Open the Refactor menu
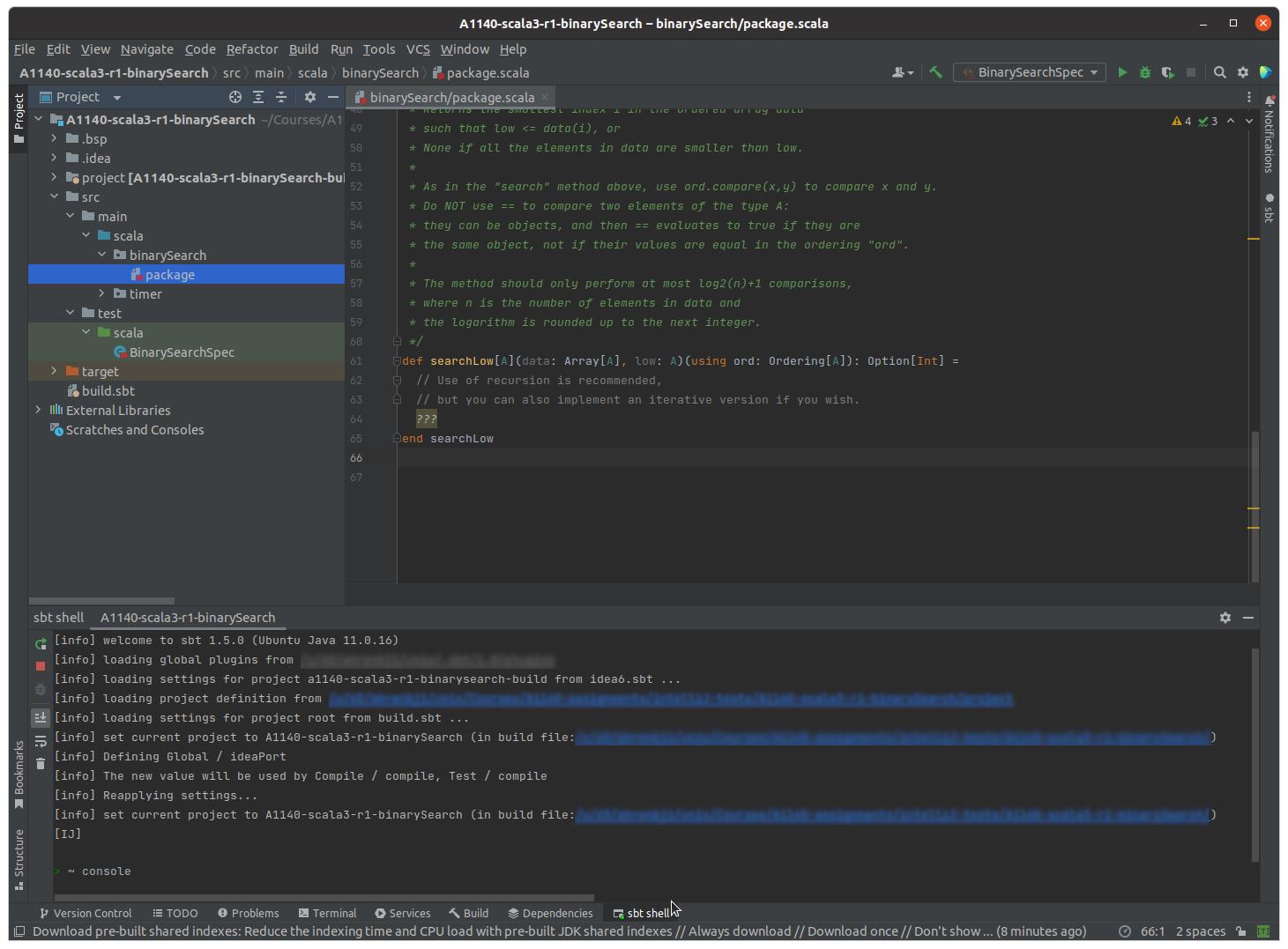The height and width of the screenshot is (949, 1288). point(251,49)
